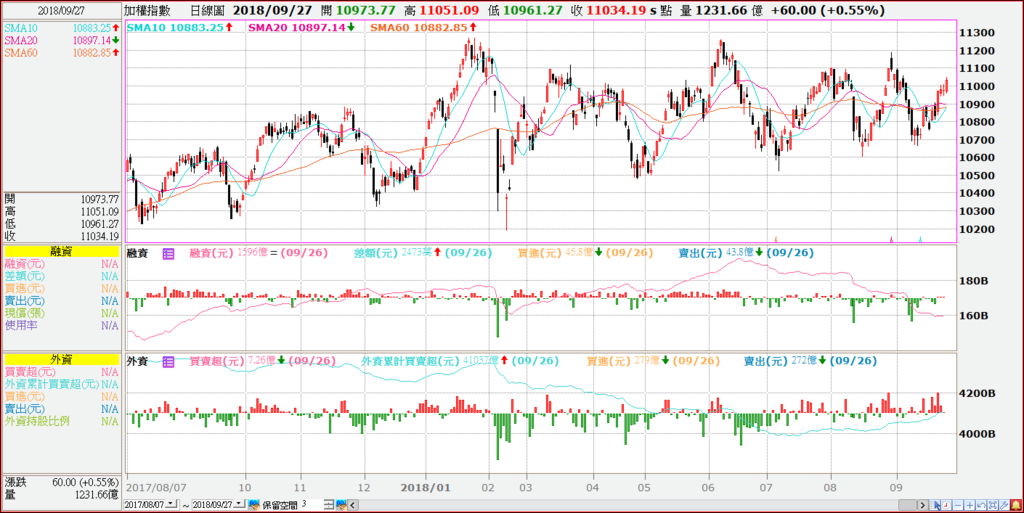Screen dimensions: 1024x513
Task: Zoom in chart with plus icon
Action: click(x=970, y=505)
